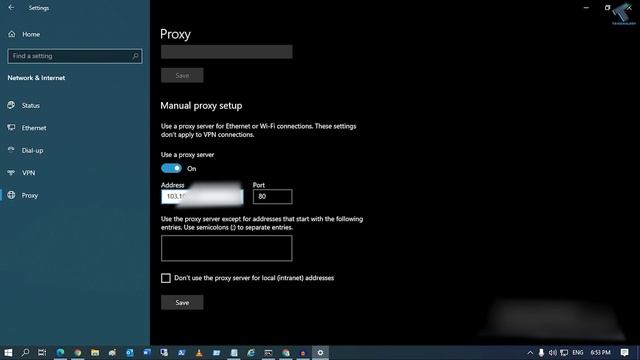This screenshot has width=640, height=360.
Task: Open the network tray icon
Action: (x=564, y=353)
